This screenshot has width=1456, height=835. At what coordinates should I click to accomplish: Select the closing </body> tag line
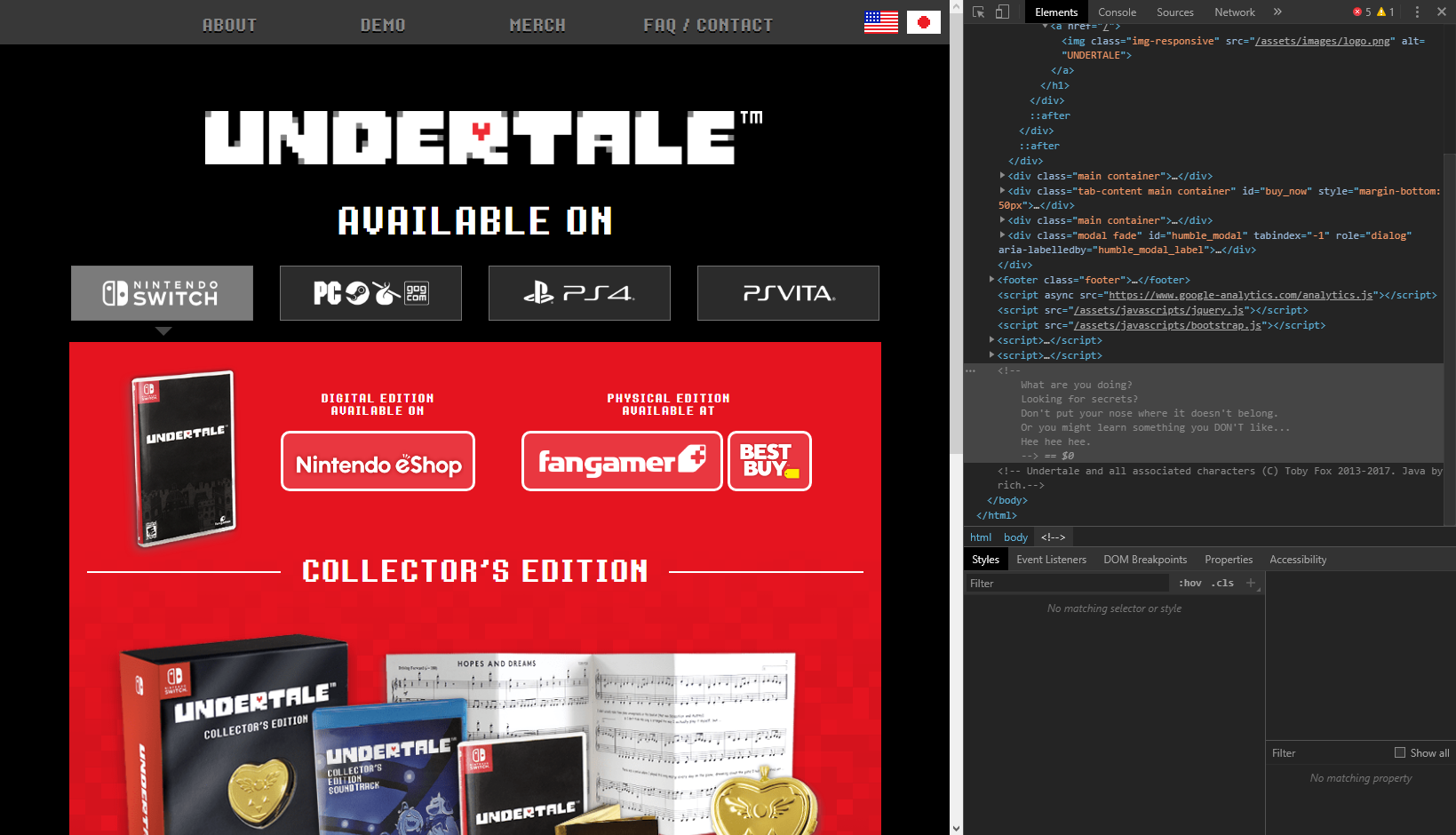click(1006, 500)
